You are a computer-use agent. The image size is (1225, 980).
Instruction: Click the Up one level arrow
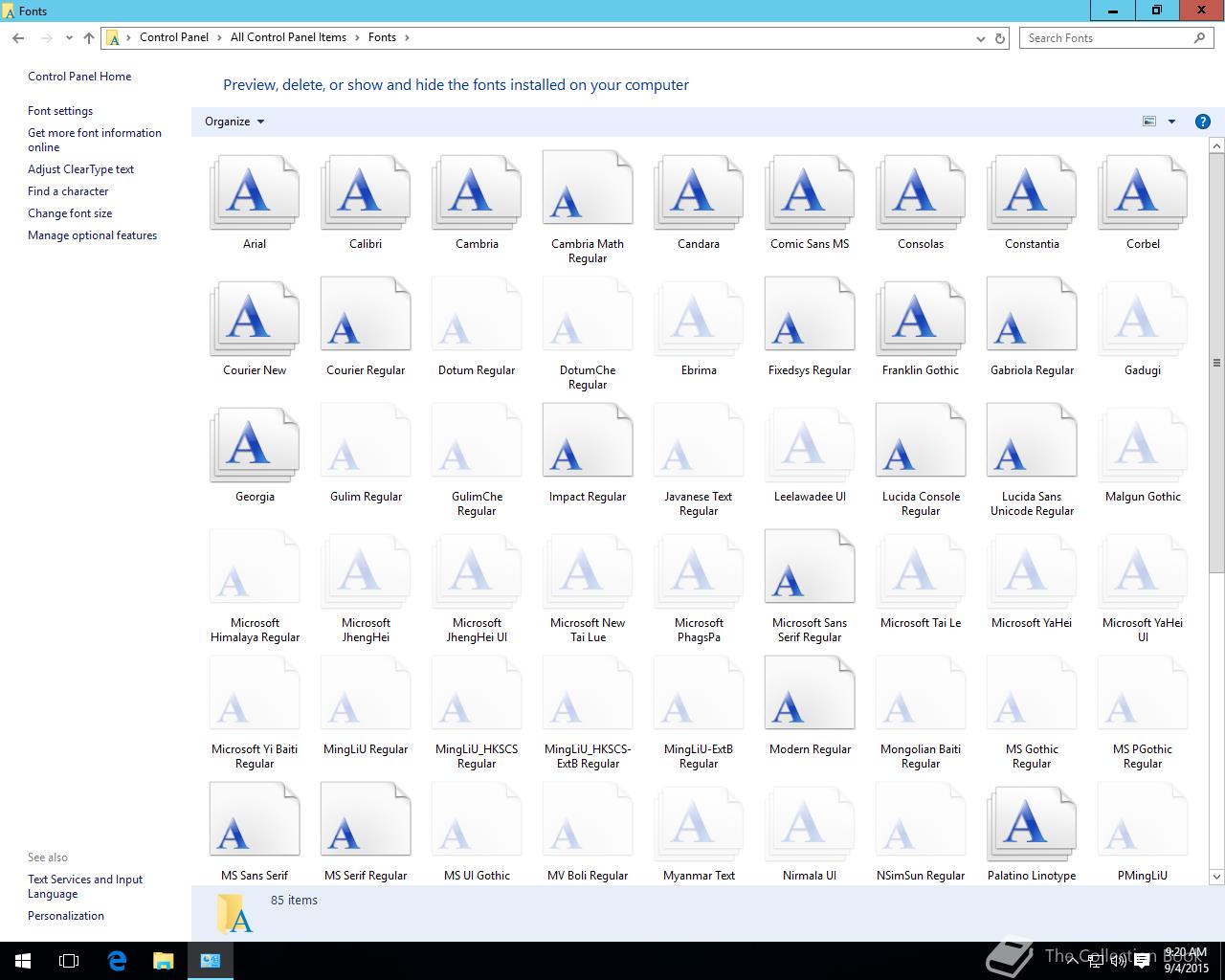89,38
